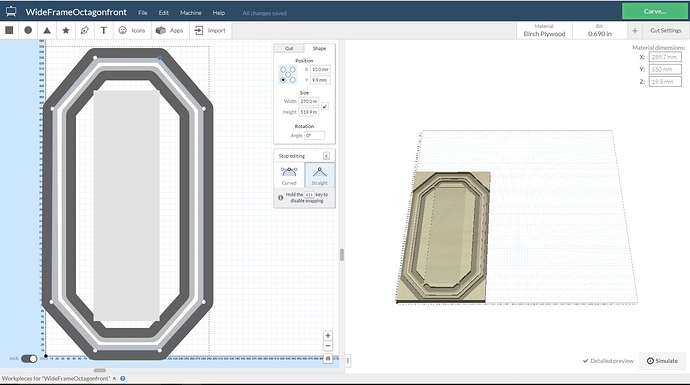Click the pane divider handle
The image size is (690, 385).
[x=342, y=255]
